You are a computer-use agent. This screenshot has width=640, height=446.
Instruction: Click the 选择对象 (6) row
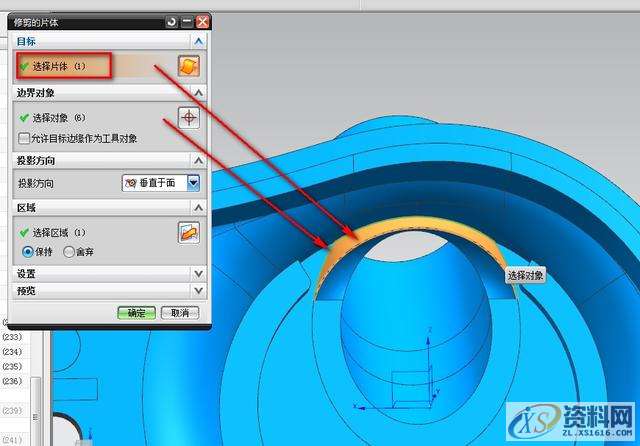60,117
